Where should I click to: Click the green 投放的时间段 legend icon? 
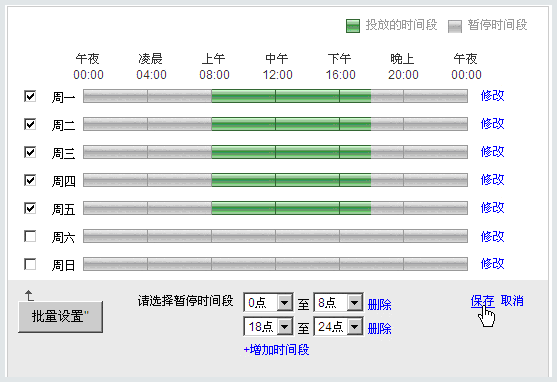point(353,26)
